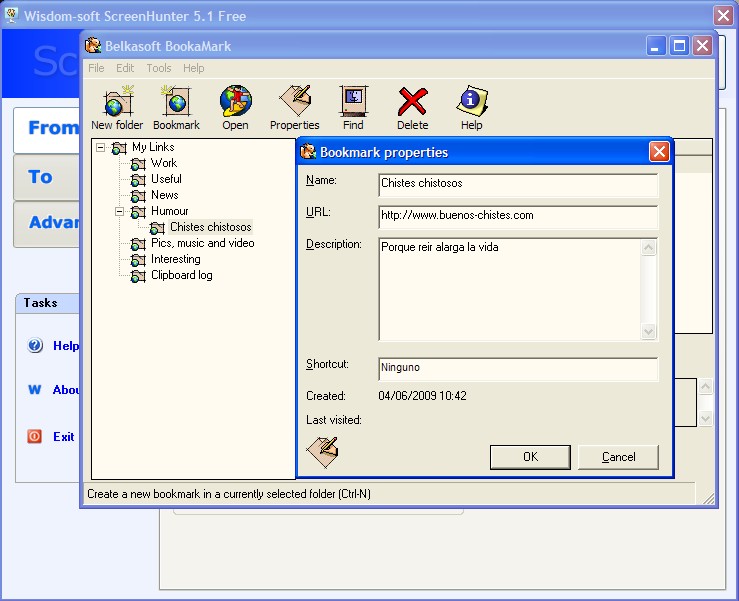Open the File menu in BookaMark
The width and height of the screenshot is (739, 601).
(96, 68)
